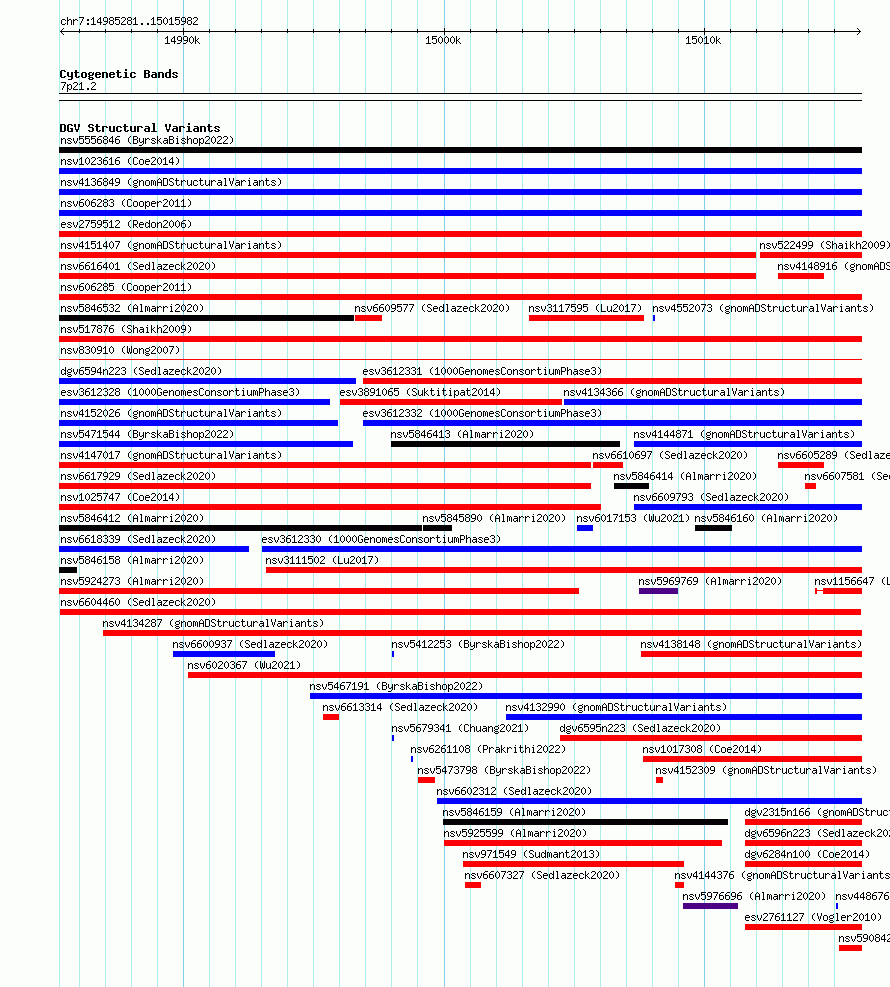Open the nsv1023616 (Coe2014) label
890x987 pixels.
click(120, 161)
